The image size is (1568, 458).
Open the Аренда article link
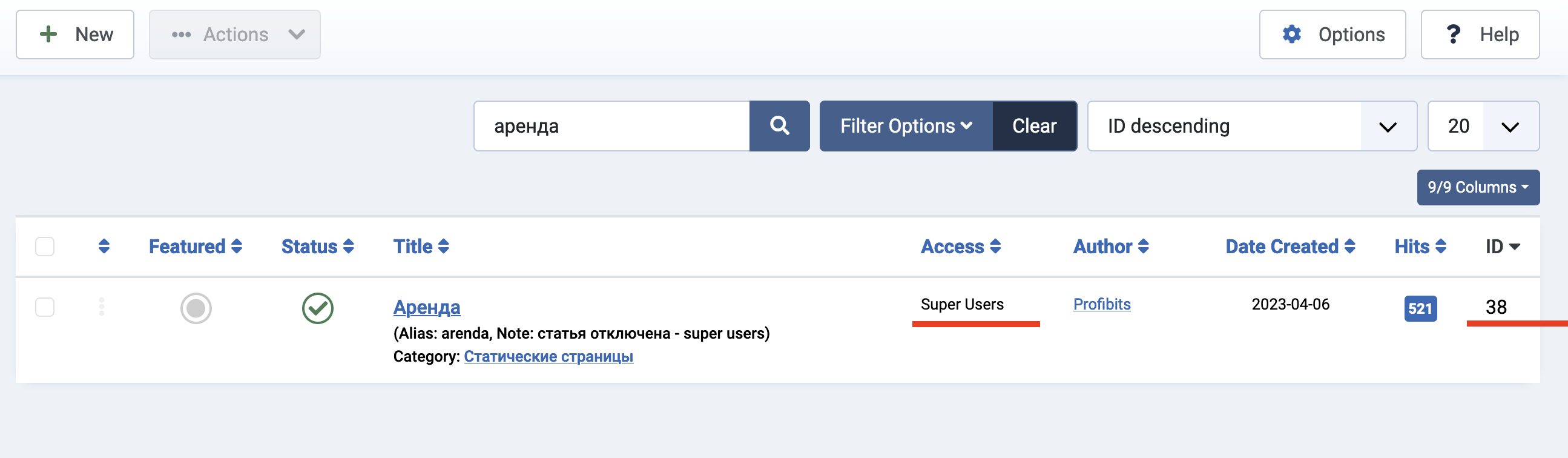click(x=427, y=307)
